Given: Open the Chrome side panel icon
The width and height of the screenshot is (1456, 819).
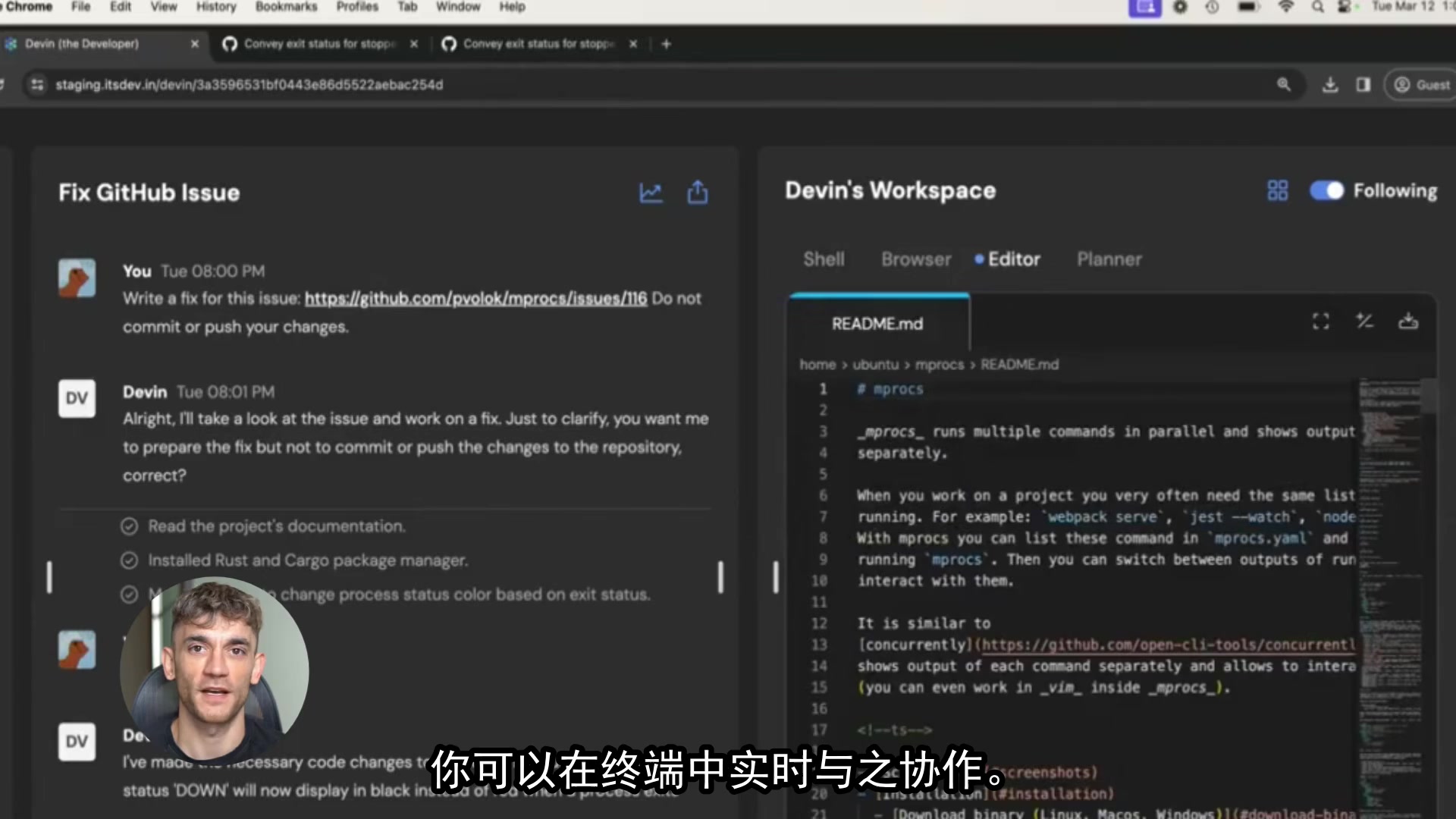Looking at the screenshot, I should [1363, 85].
